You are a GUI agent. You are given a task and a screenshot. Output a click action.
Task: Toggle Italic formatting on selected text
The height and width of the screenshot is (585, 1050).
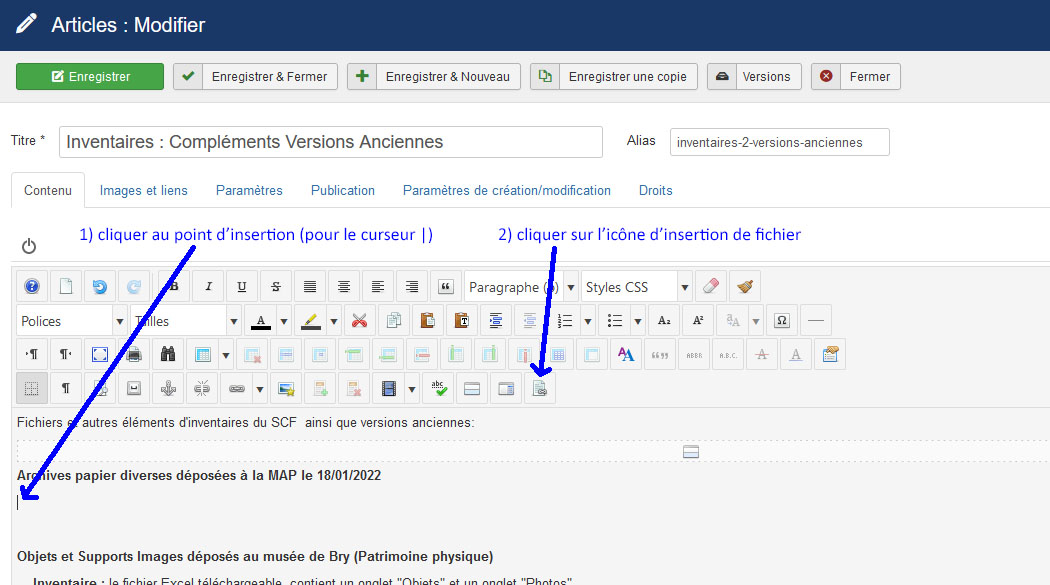(x=208, y=286)
